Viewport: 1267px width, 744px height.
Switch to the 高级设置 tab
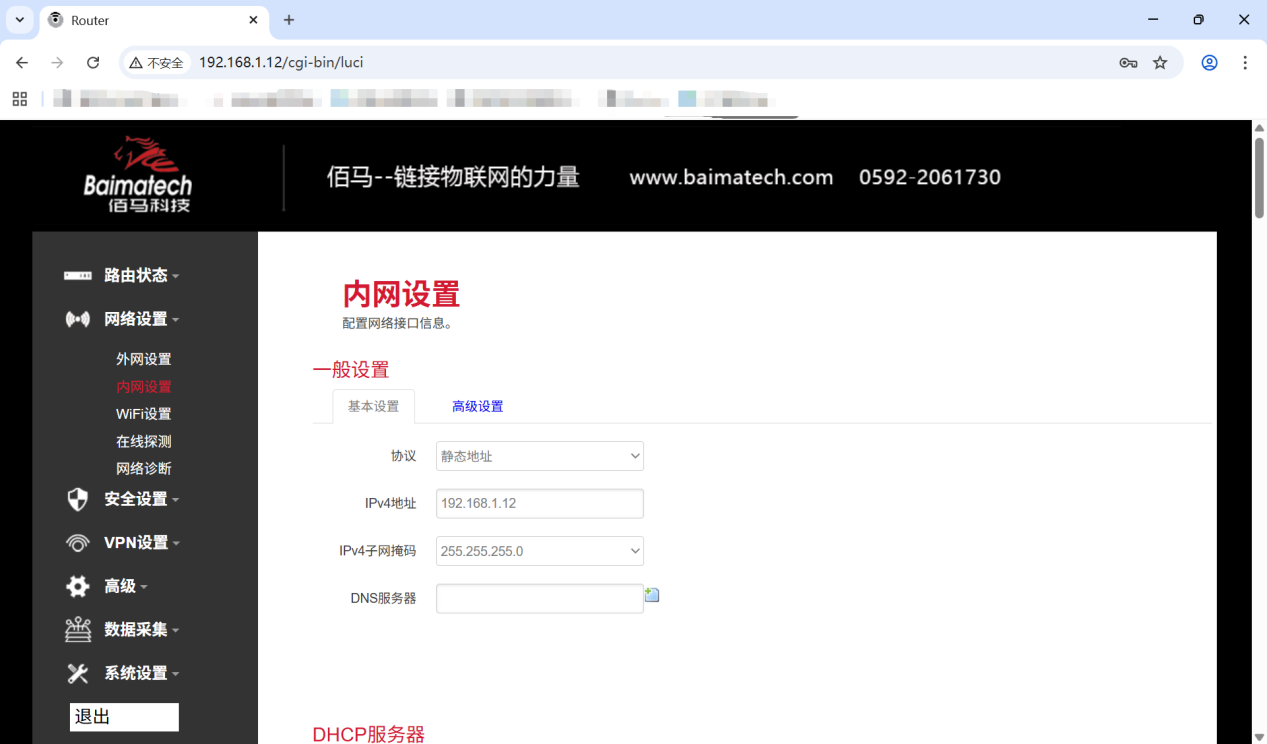[477, 406]
